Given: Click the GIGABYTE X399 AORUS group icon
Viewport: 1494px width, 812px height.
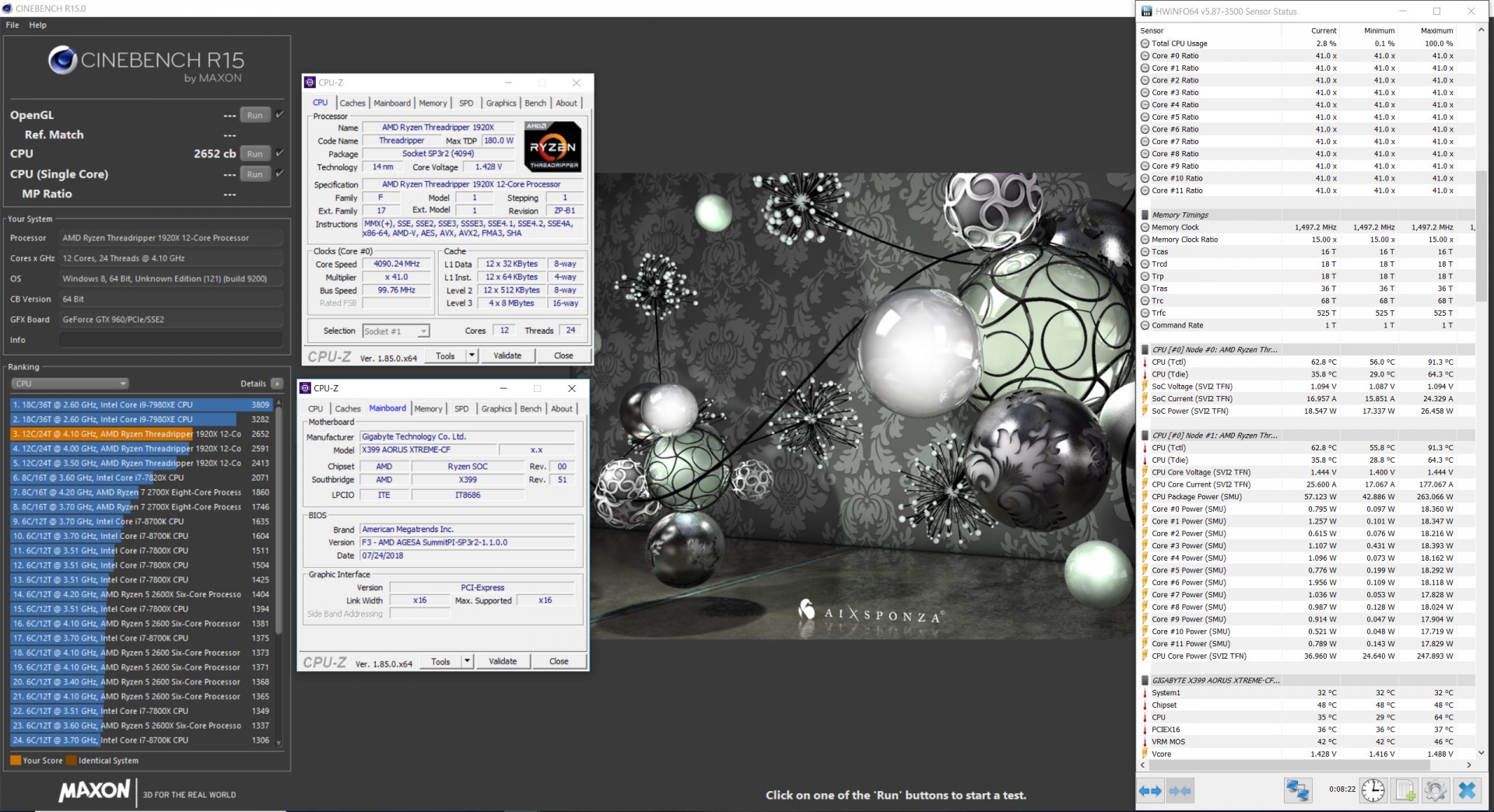Looking at the screenshot, I should (1145, 681).
